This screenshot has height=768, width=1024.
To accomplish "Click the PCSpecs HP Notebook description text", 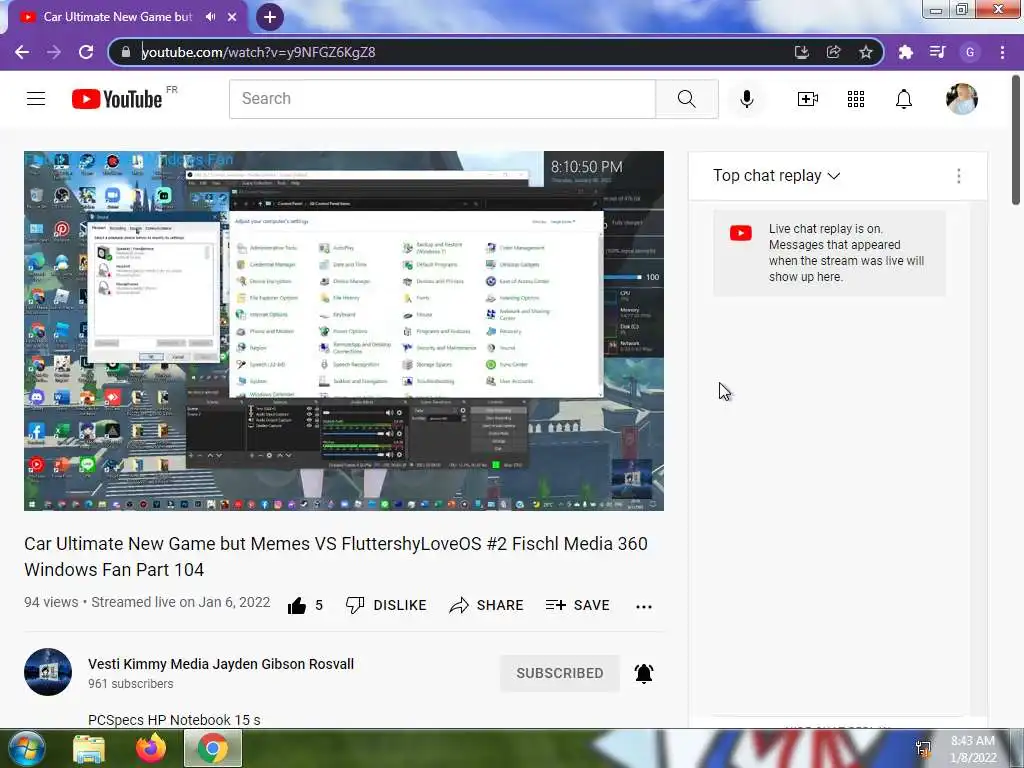I will 174,720.
